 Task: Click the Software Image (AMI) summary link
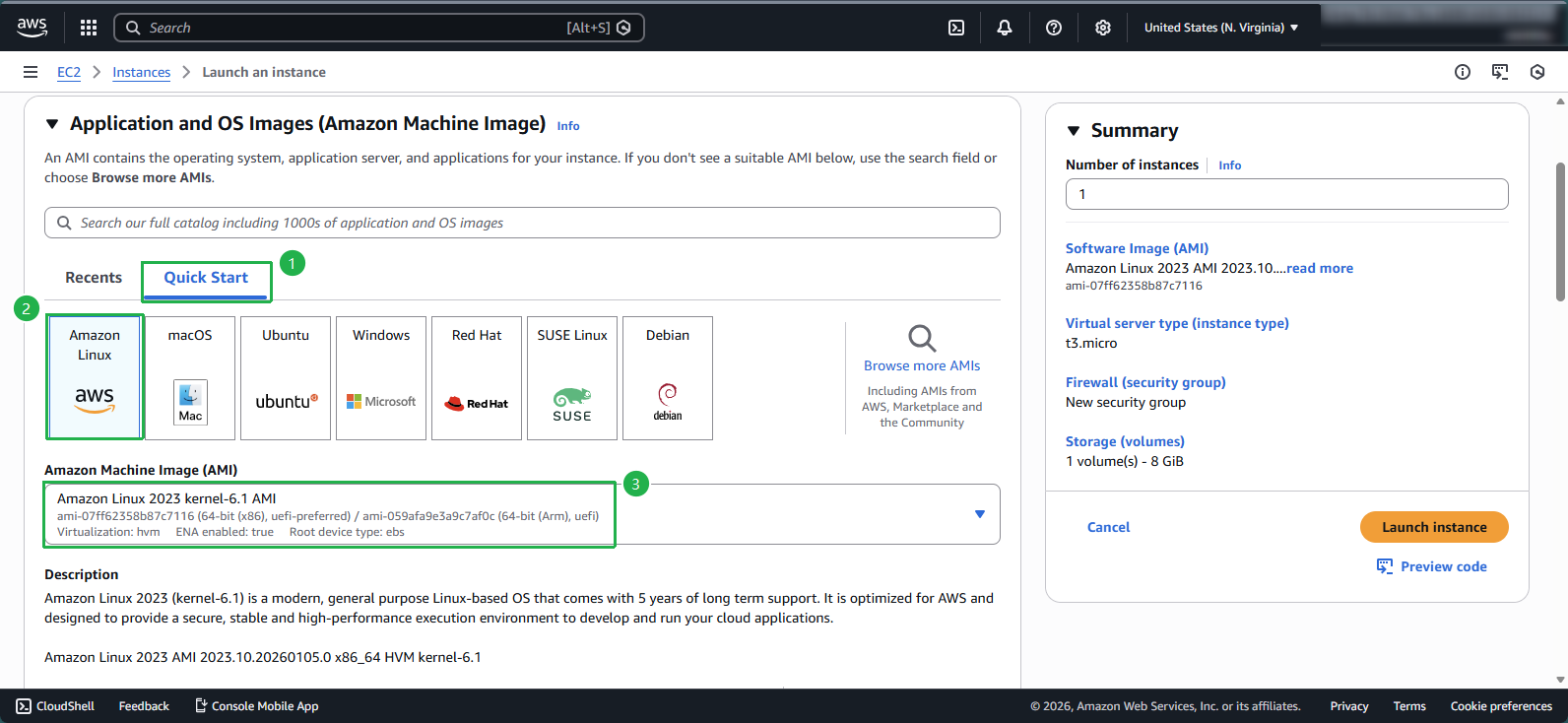1137,248
